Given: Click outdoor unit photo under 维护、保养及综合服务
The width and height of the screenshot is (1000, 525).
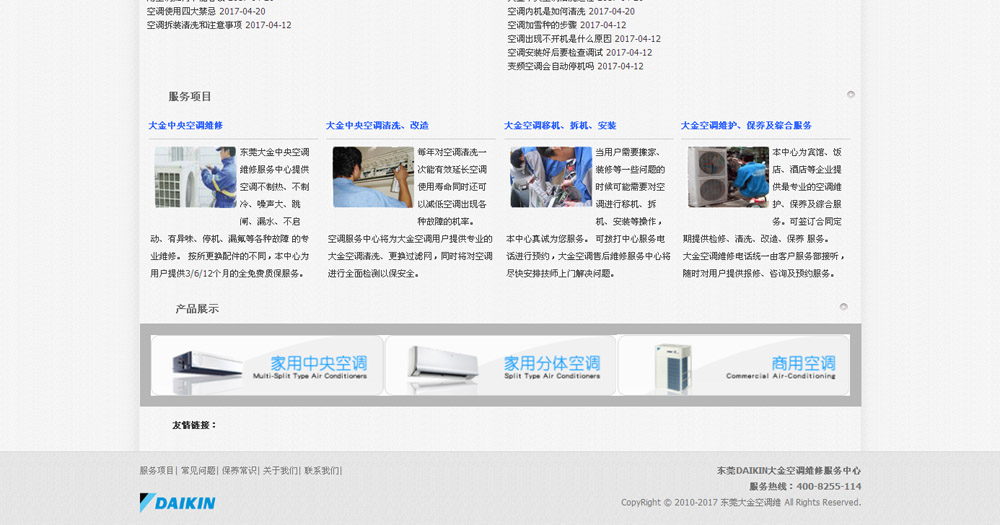Looking at the screenshot, I should point(728,177).
